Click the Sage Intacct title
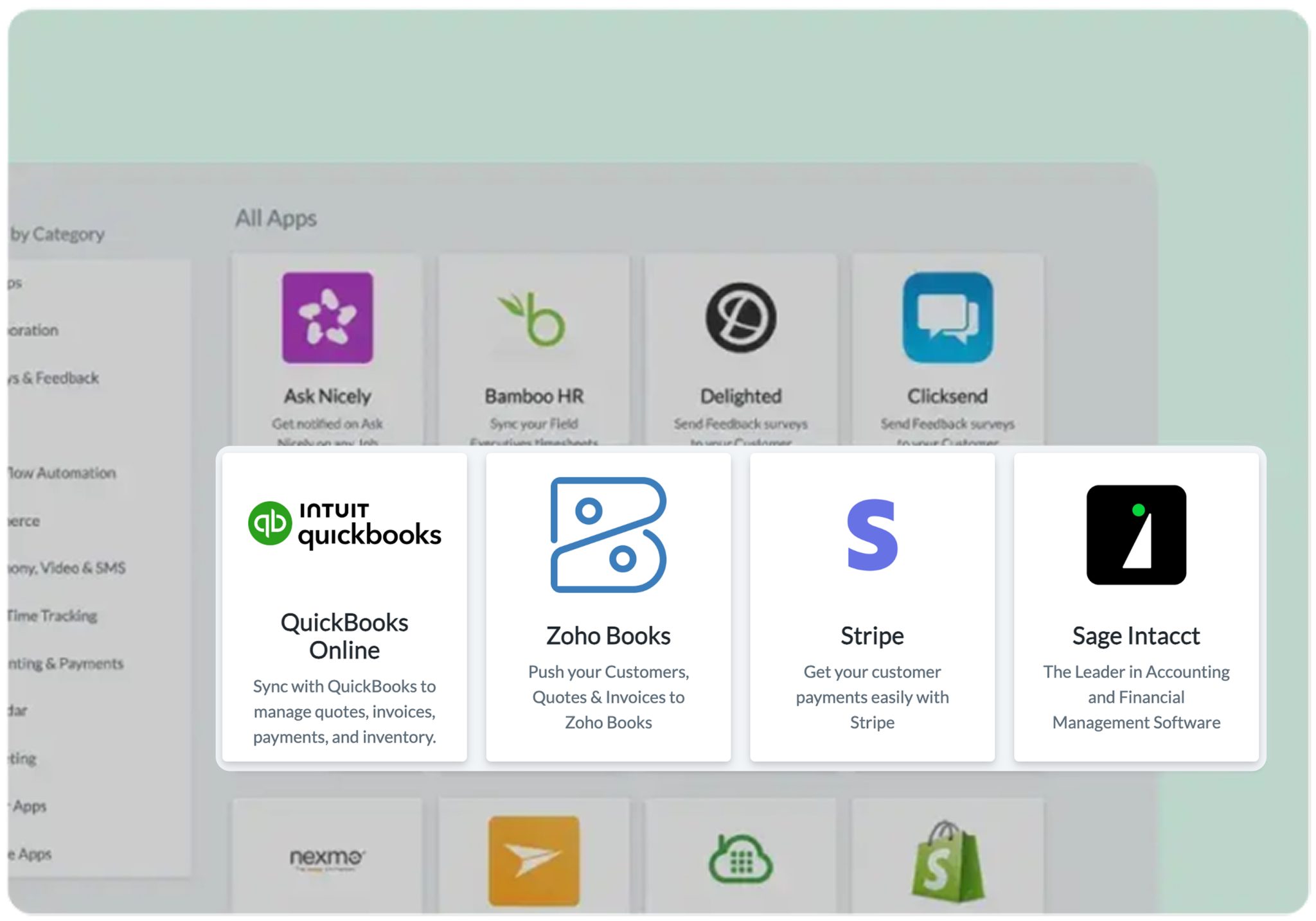 pyautogui.click(x=1135, y=636)
